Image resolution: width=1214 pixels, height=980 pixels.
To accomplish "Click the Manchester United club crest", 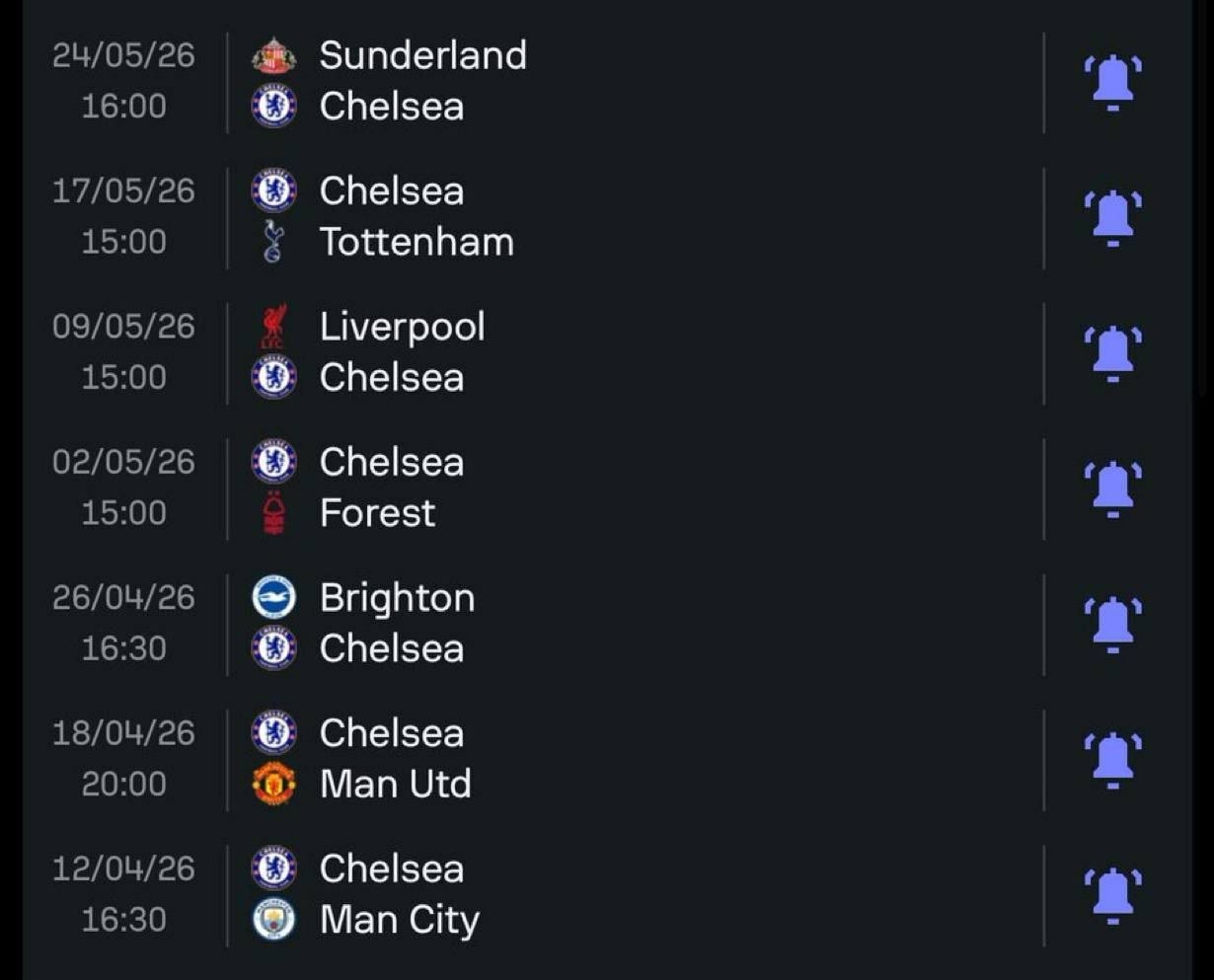I will tap(273, 784).
